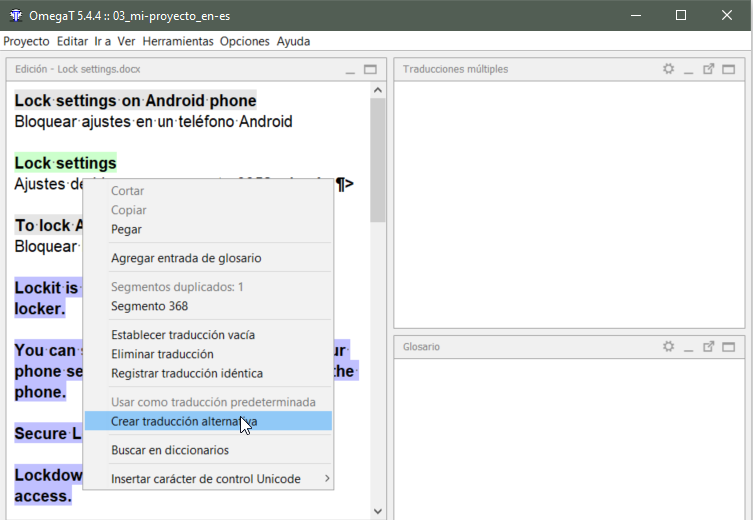The width and height of the screenshot is (753, 520).
Task: Open the Ir a menu
Action: click(x=103, y=41)
